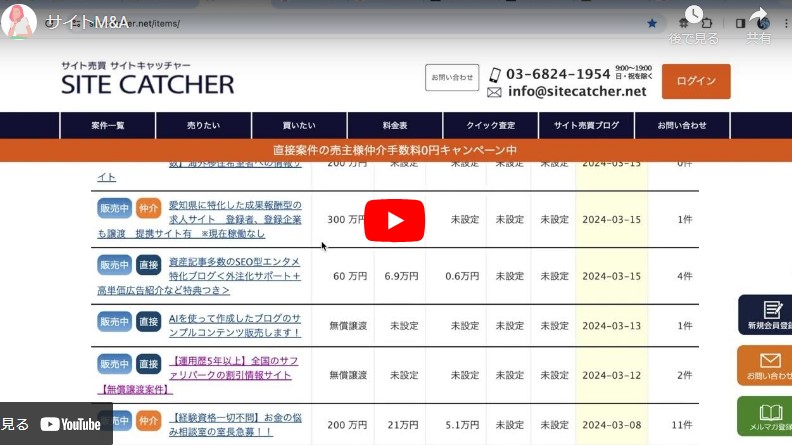This screenshot has width=792, height=445.
Task: Click the video title サイトM&A
Action: (87, 22)
